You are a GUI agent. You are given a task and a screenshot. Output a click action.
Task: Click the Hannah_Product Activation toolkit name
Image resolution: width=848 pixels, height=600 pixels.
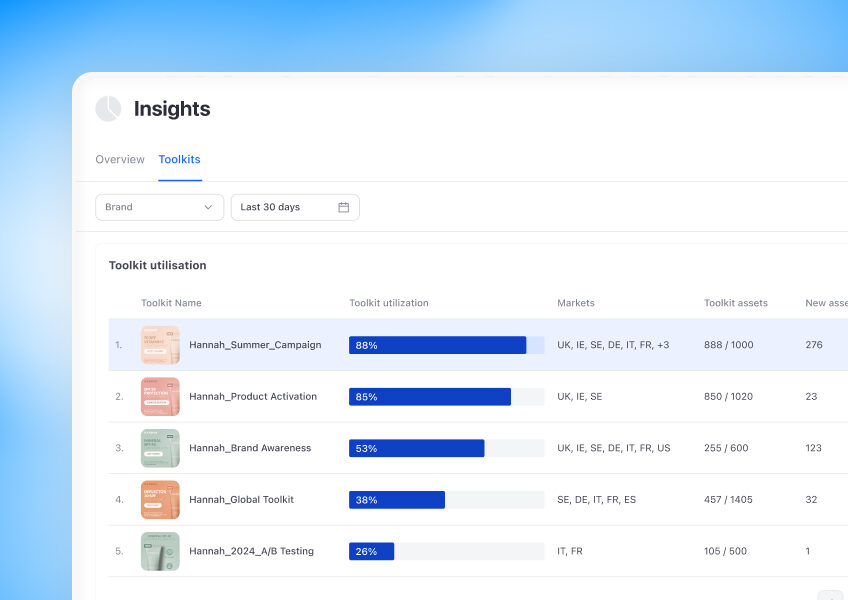(253, 397)
